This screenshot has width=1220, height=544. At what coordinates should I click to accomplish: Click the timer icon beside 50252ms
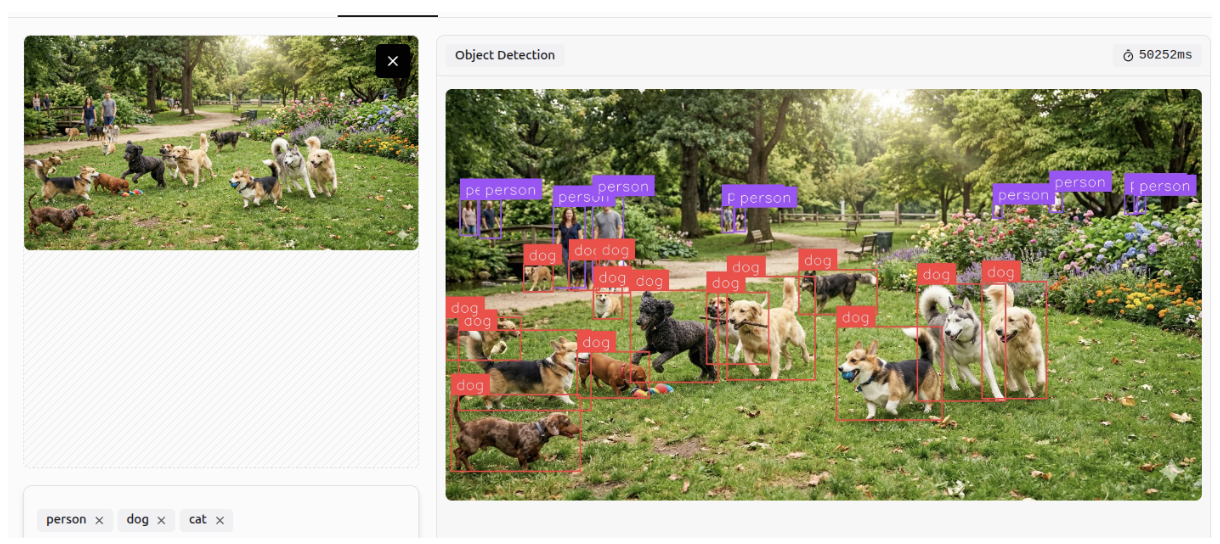click(x=1128, y=55)
